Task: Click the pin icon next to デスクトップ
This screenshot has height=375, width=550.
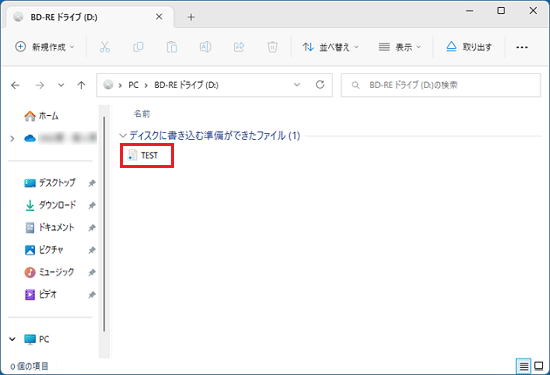Action: tap(92, 183)
